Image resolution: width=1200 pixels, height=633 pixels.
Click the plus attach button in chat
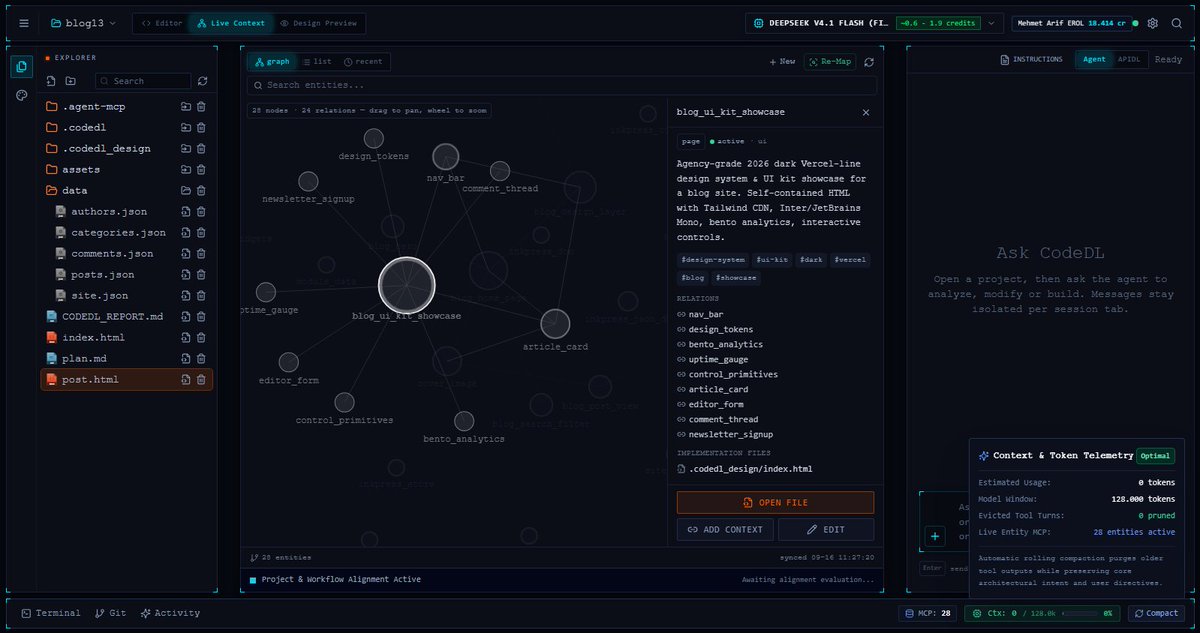click(x=935, y=537)
